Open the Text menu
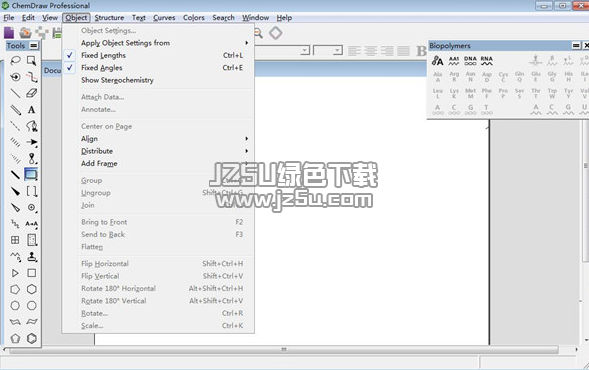Screen dimensions: 589x370 [139, 18]
